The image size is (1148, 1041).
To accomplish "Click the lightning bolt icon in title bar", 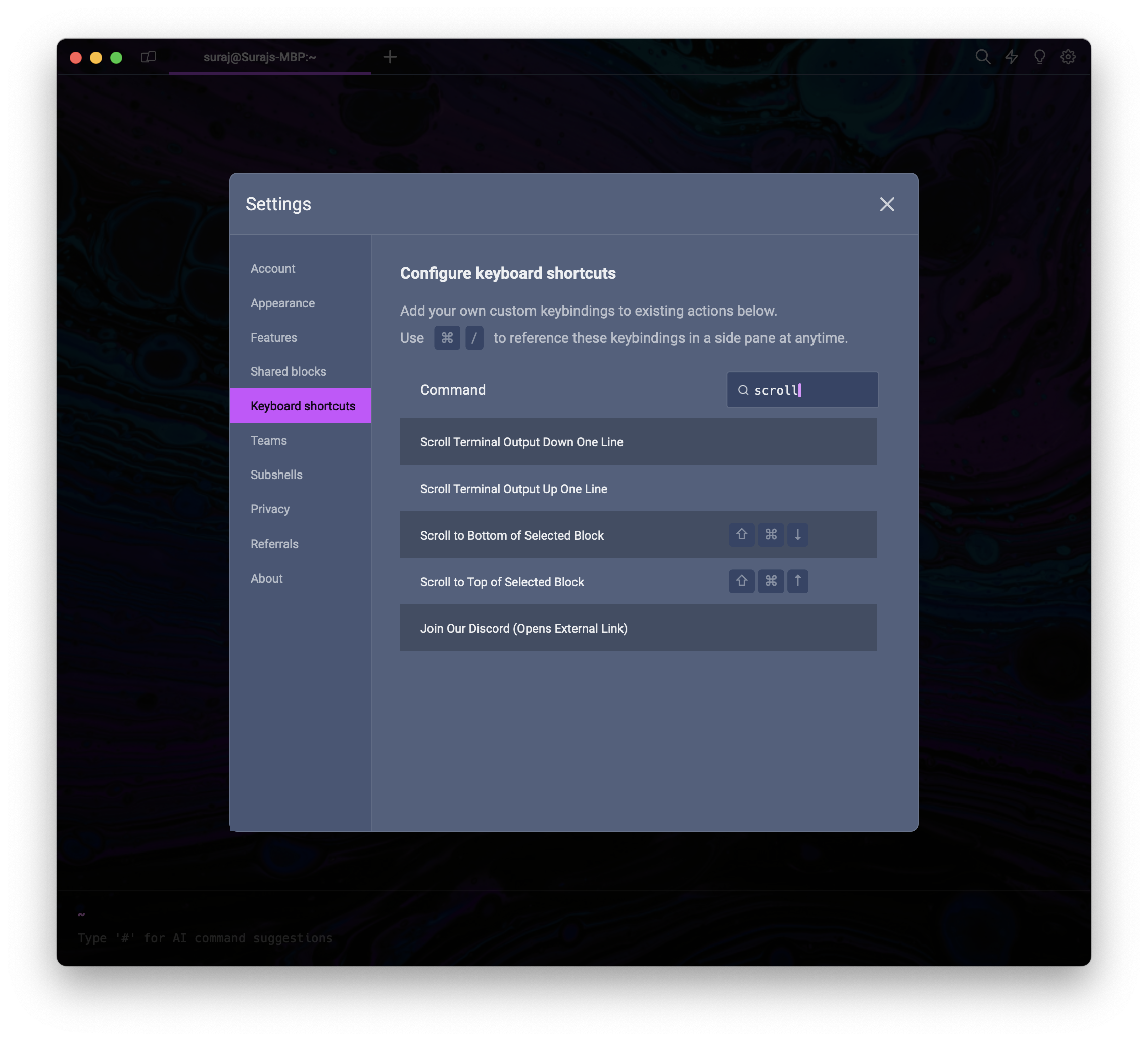I will (x=1012, y=57).
